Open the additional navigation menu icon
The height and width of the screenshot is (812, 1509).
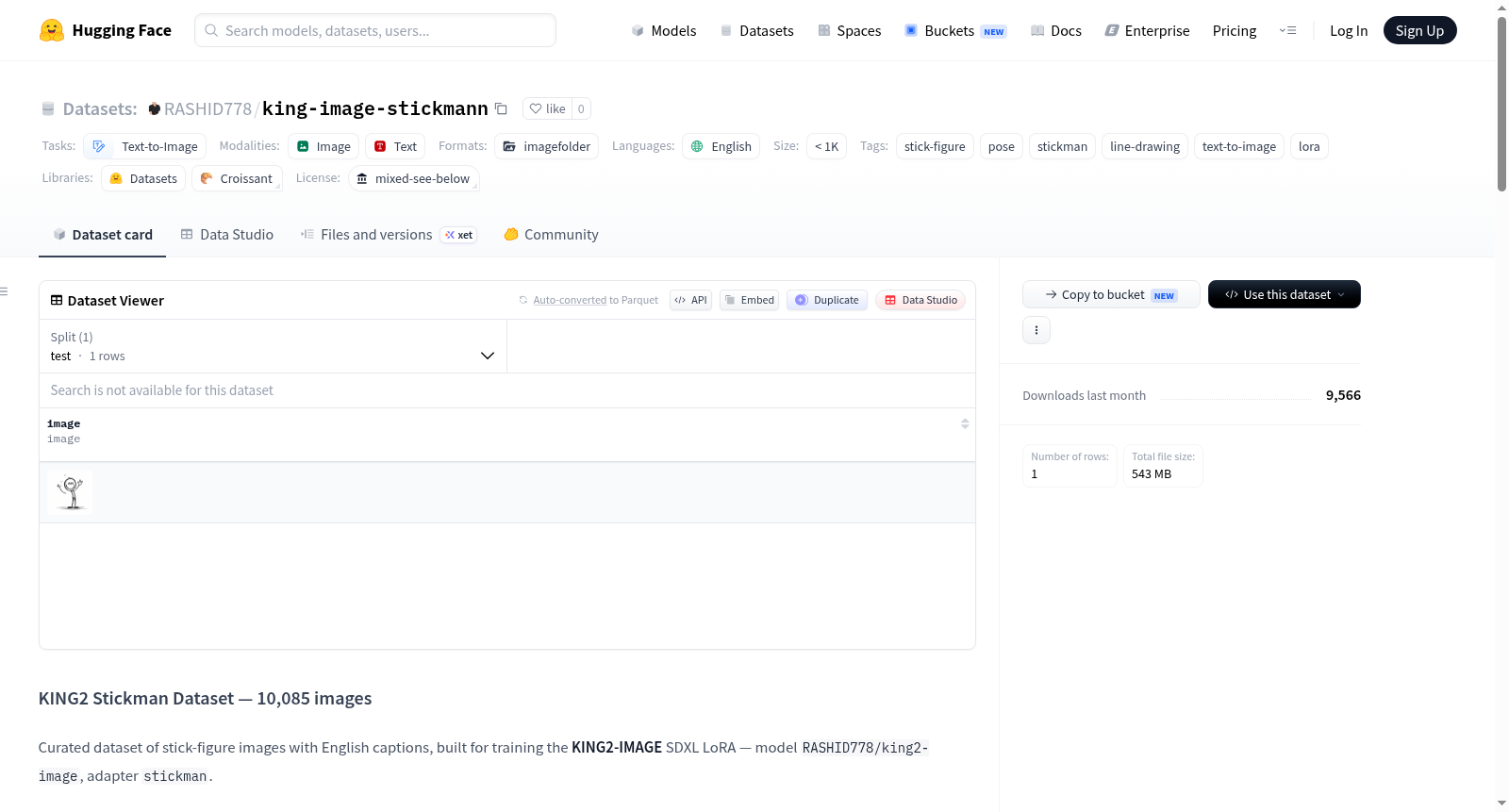pos(1287,30)
